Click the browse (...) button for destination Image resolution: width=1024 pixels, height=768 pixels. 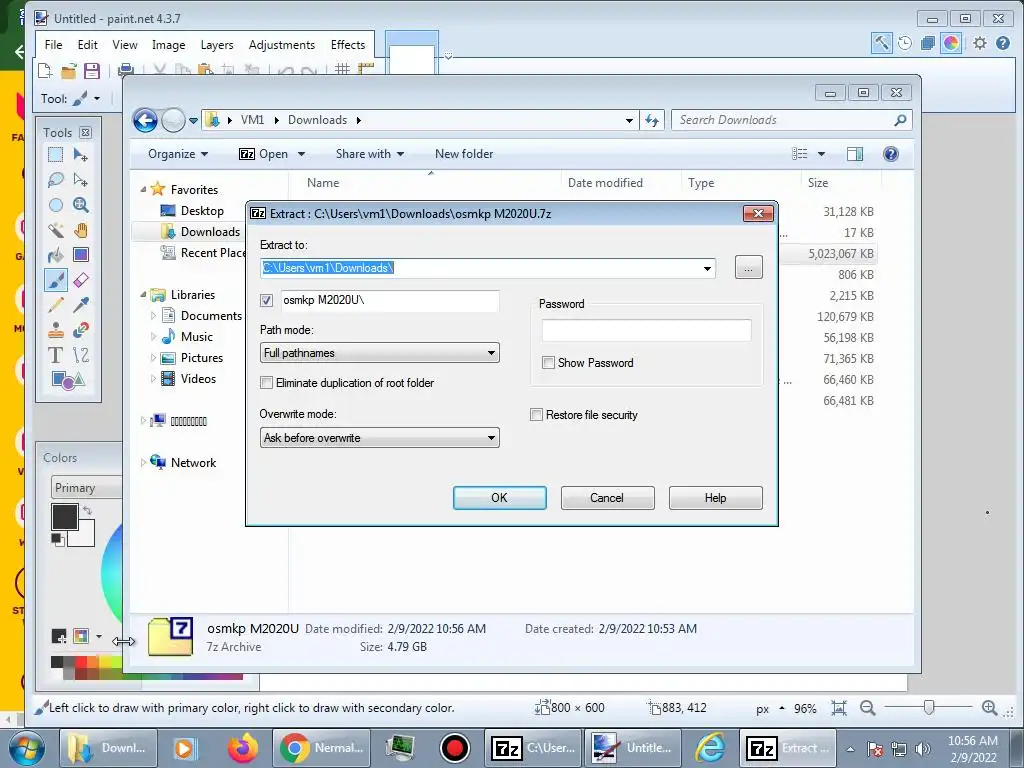(x=748, y=267)
